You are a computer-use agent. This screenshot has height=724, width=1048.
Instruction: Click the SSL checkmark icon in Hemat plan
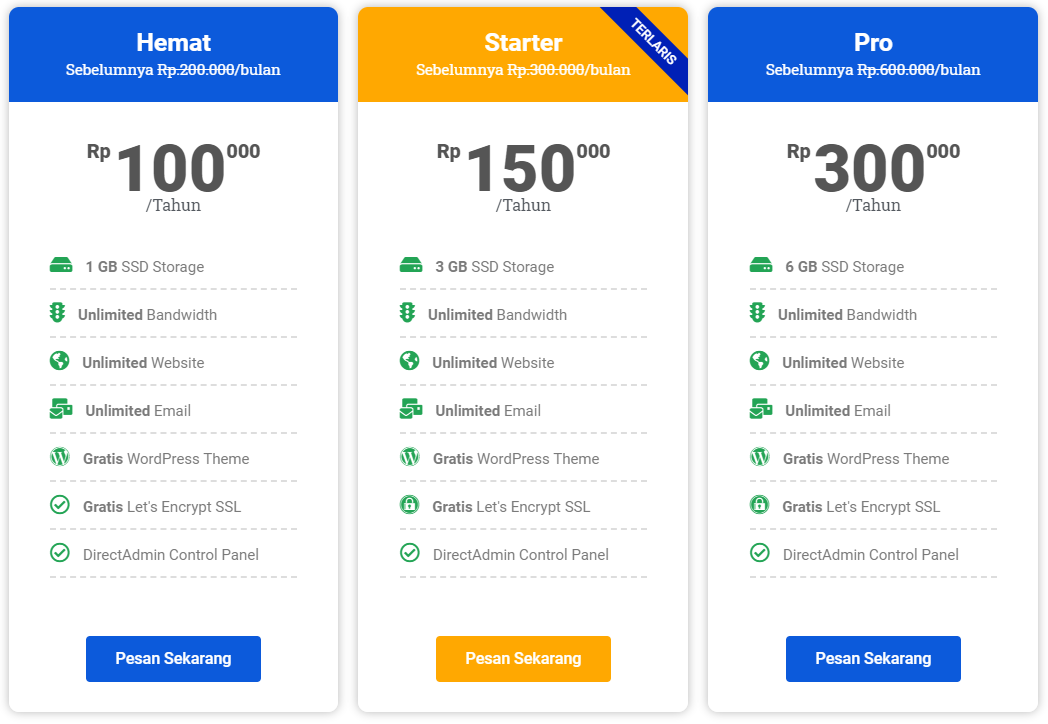click(x=59, y=505)
